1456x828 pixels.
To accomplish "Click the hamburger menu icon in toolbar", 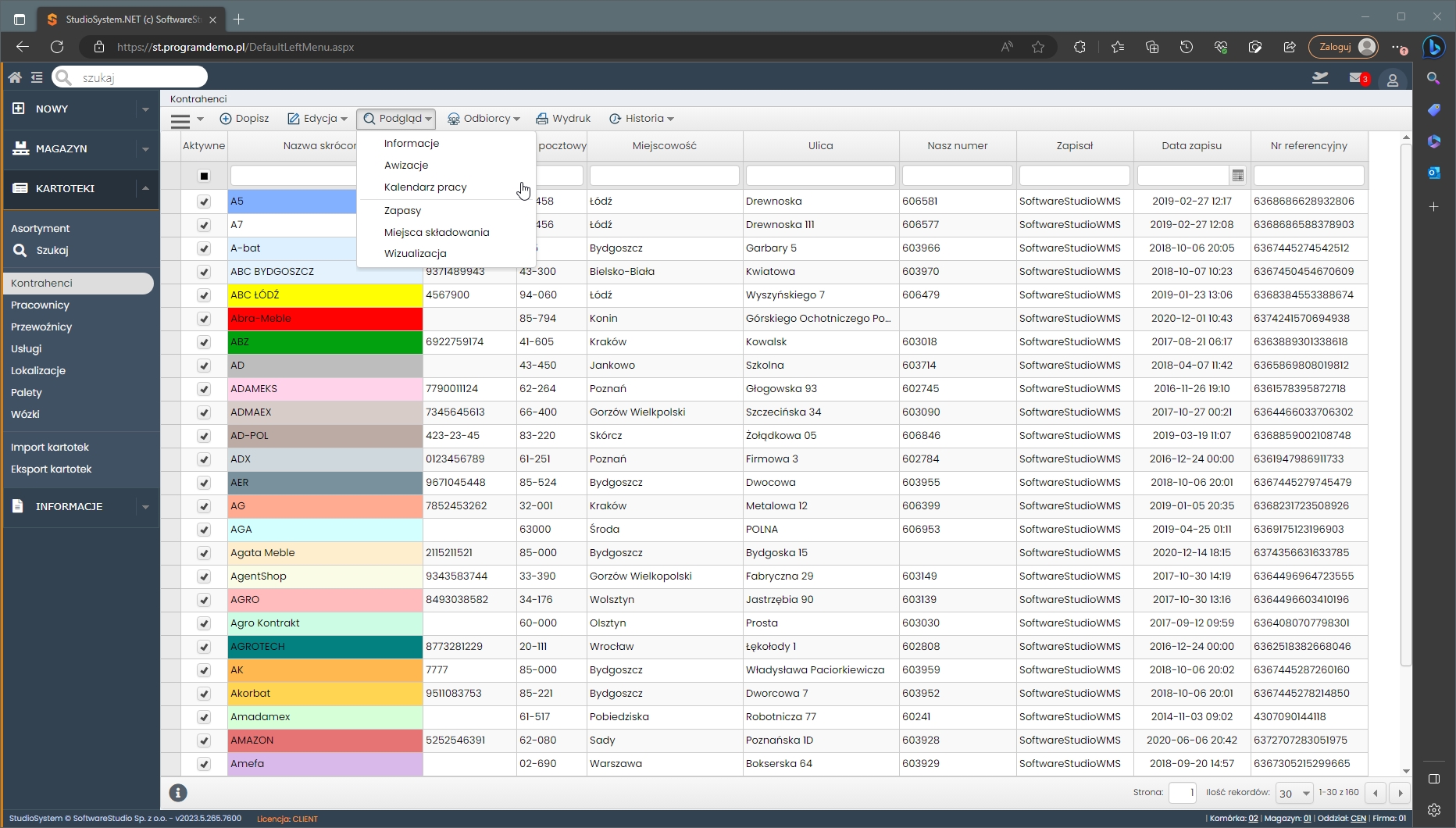I will 180,120.
